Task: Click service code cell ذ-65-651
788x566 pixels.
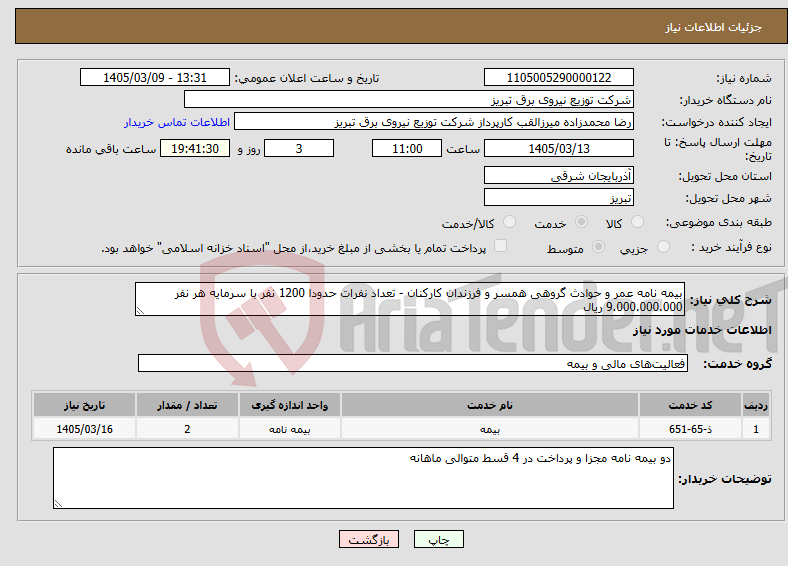Action: coord(691,429)
